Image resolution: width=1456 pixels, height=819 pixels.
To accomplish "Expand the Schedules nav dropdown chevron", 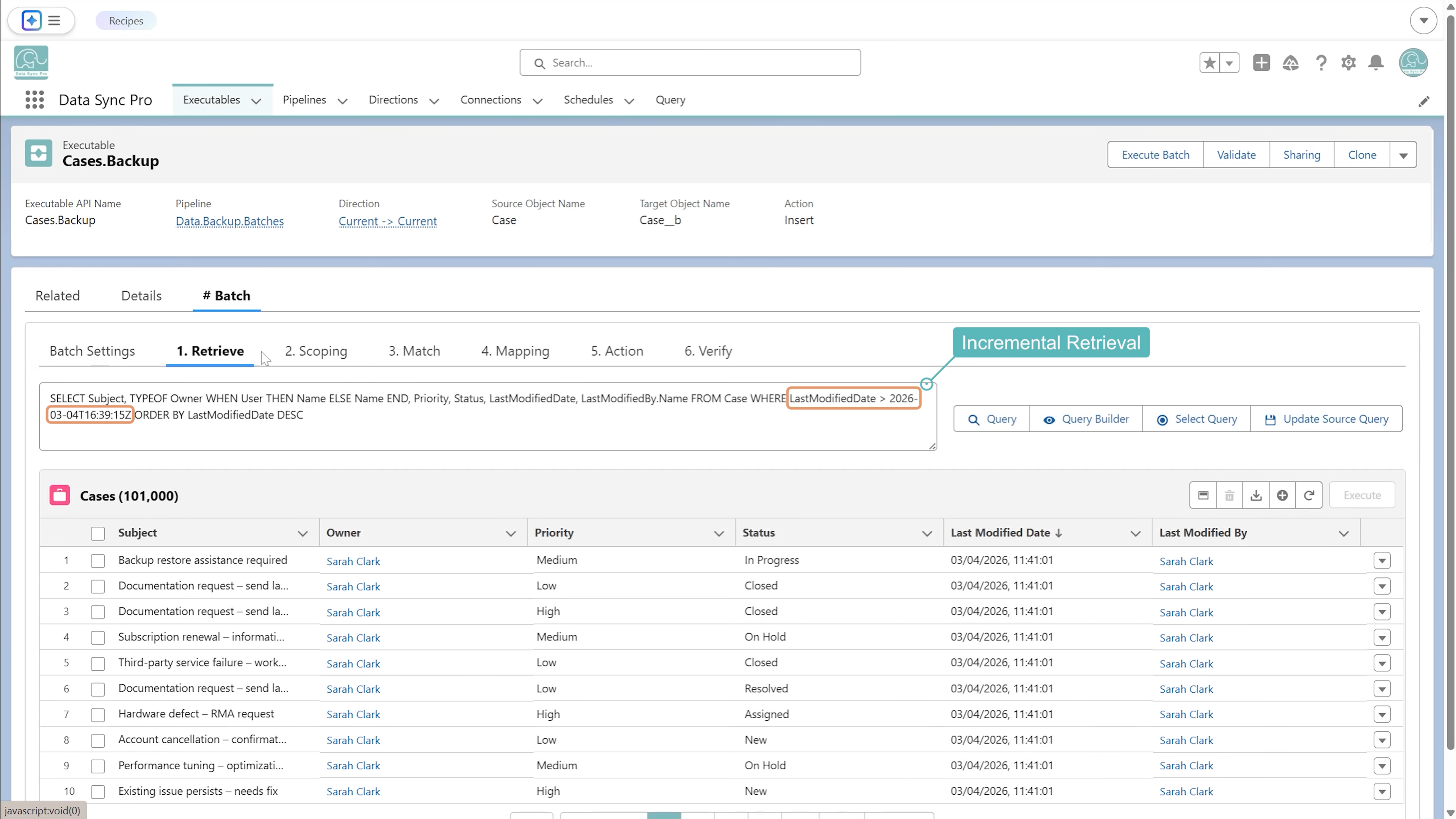I will click(629, 101).
